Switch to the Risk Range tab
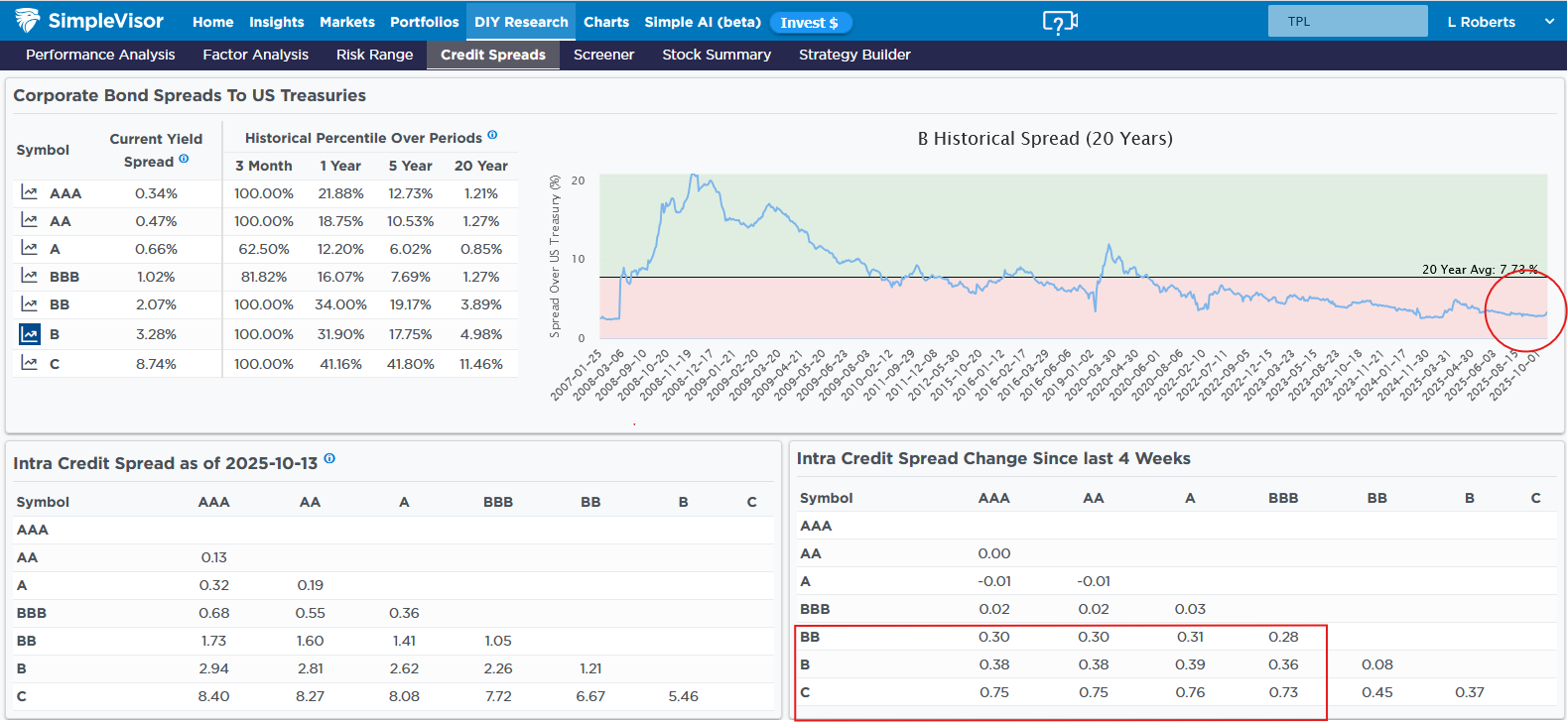The height and width of the screenshot is (722, 1568). 374,55
